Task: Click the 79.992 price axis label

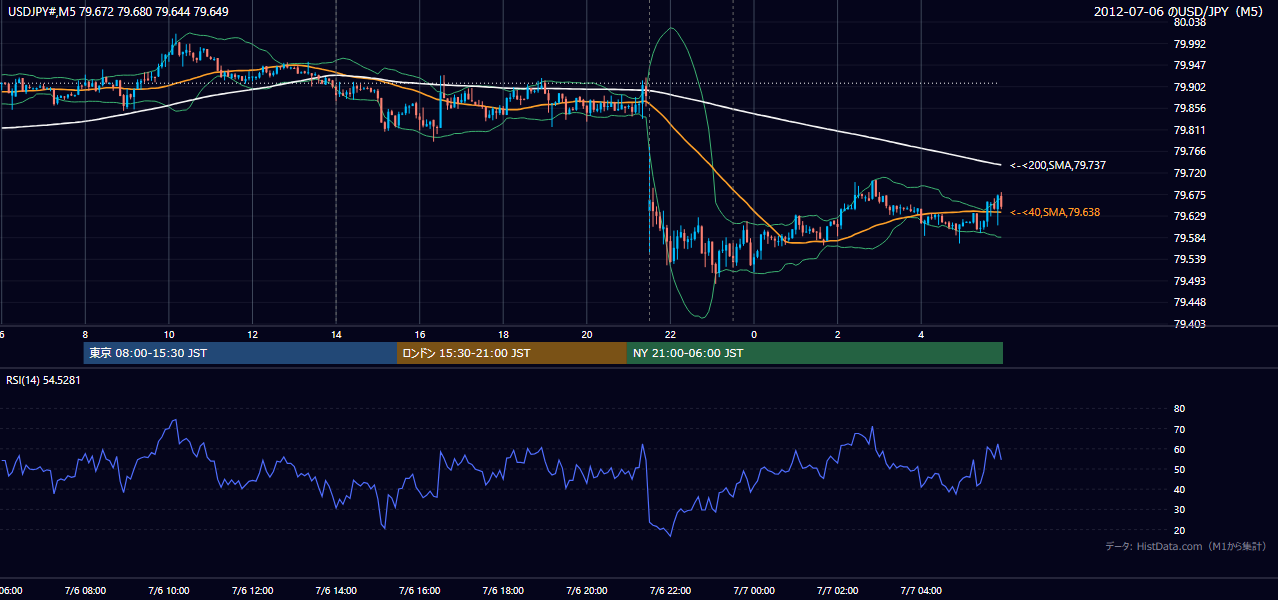Action: 1189,44
